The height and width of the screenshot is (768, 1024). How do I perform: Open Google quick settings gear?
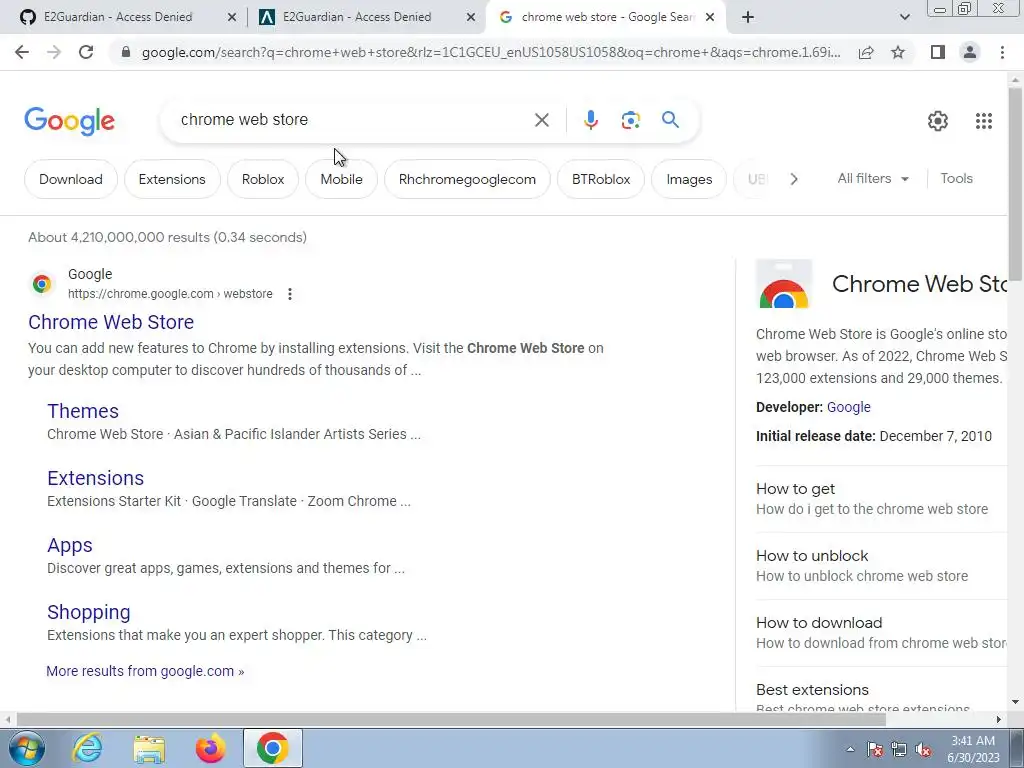938,121
